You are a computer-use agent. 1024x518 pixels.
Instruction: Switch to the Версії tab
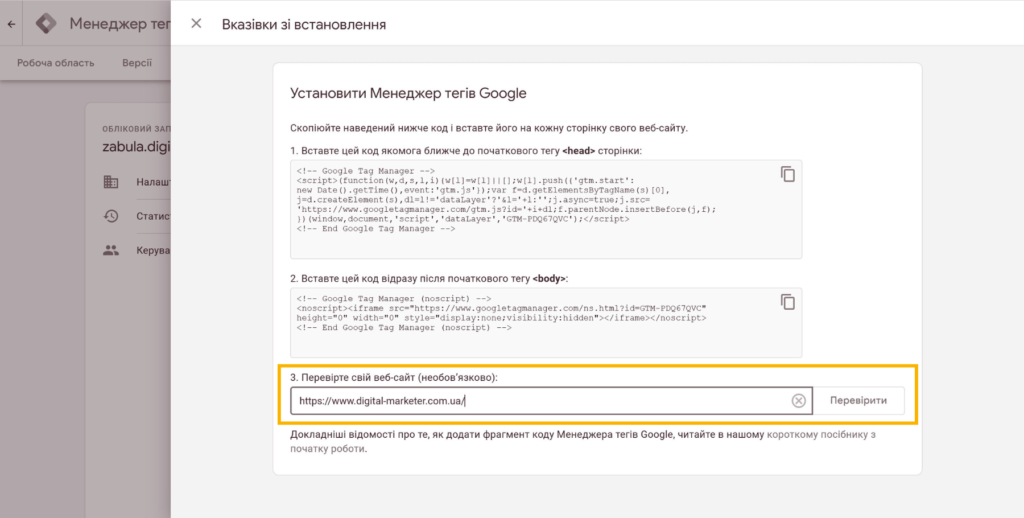coord(137,63)
